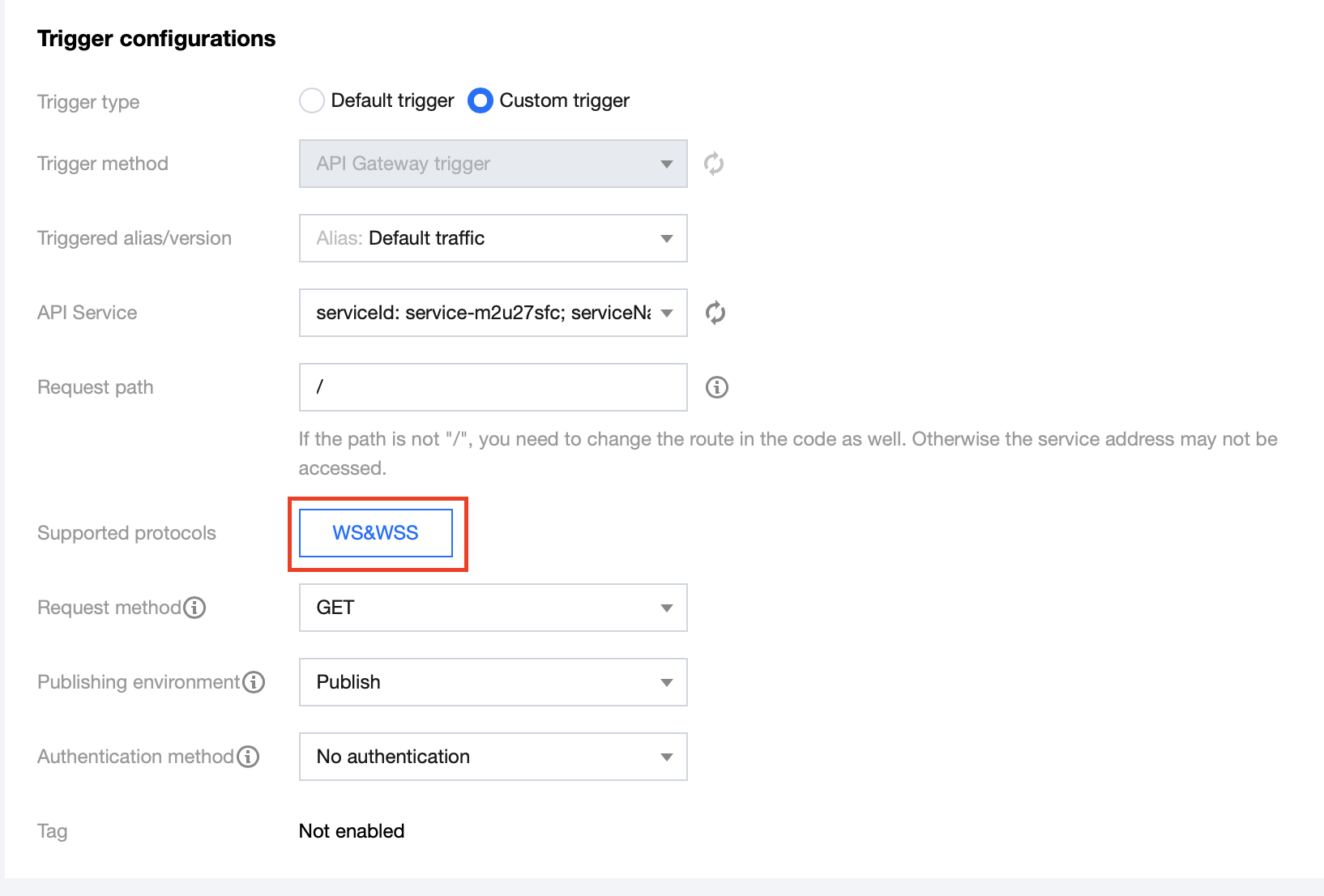The image size is (1324, 896).
Task: Show Request method info tooltip icon
Action: [194, 608]
